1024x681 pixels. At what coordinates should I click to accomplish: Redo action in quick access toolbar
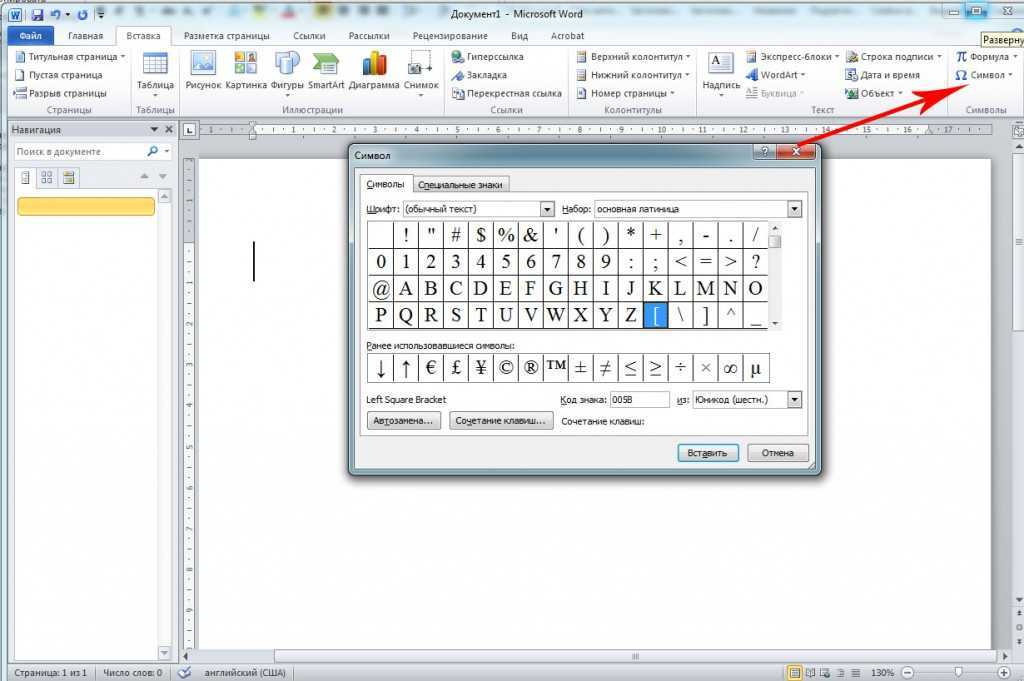click(x=82, y=14)
